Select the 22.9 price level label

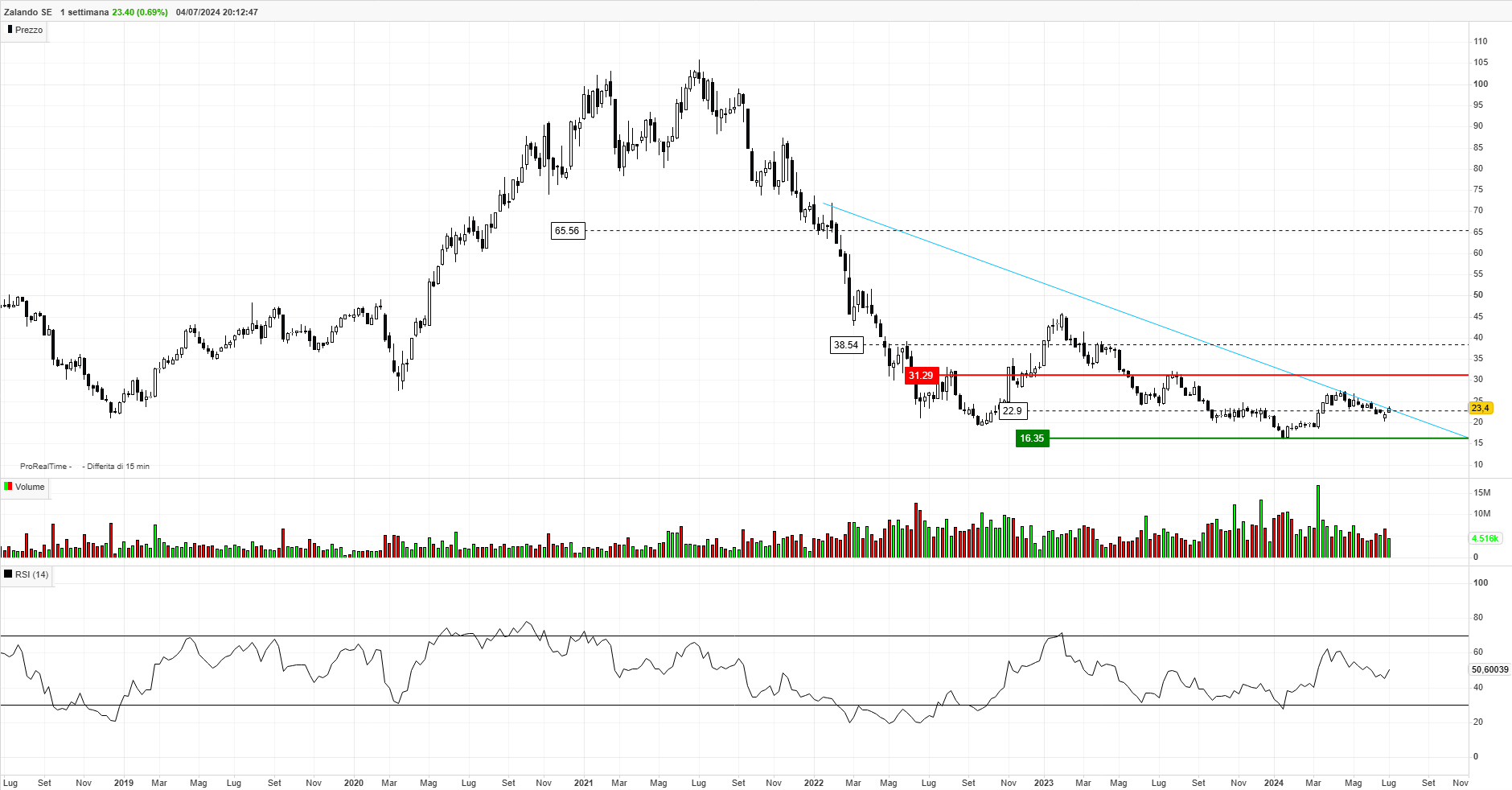pos(1013,411)
